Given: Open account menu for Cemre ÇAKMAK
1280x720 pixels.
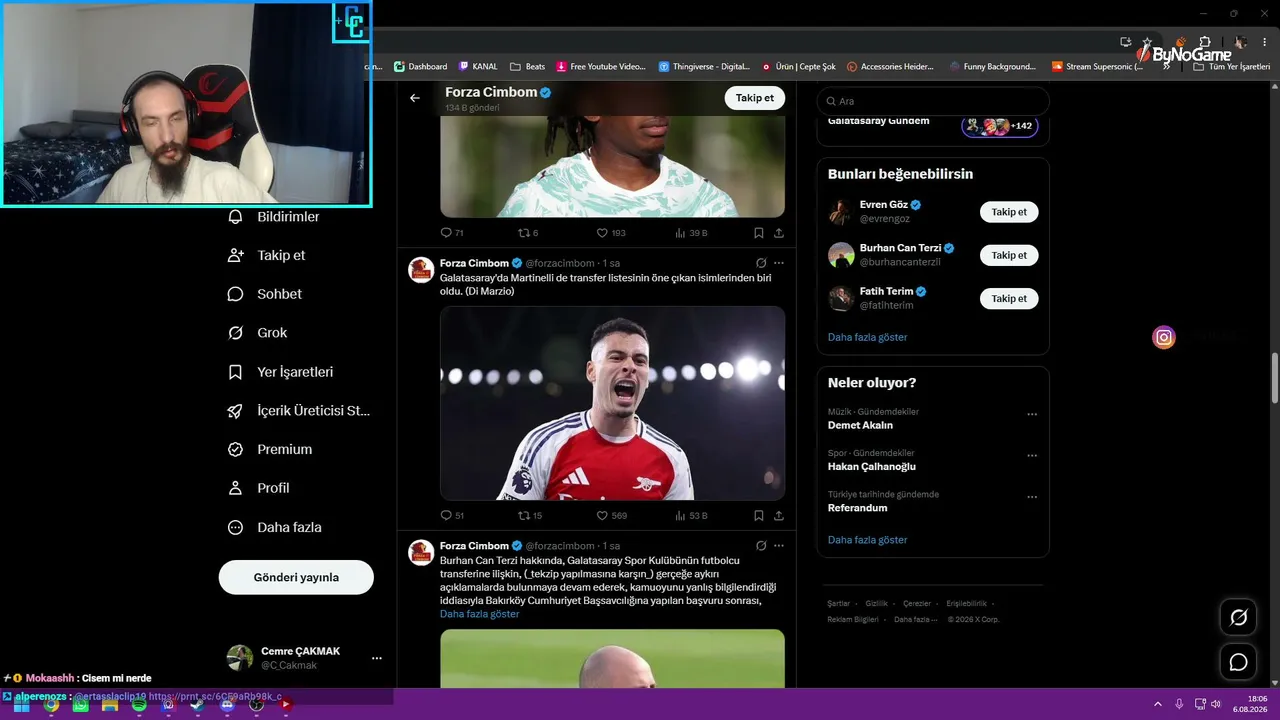Looking at the screenshot, I should click(x=305, y=658).
